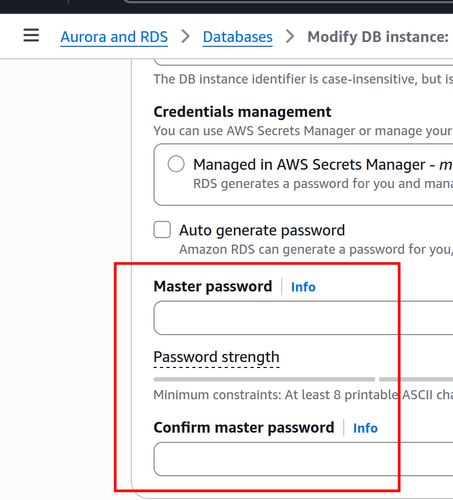Click the Confirm master password field

pyautogui.click(x=303, y=459)
